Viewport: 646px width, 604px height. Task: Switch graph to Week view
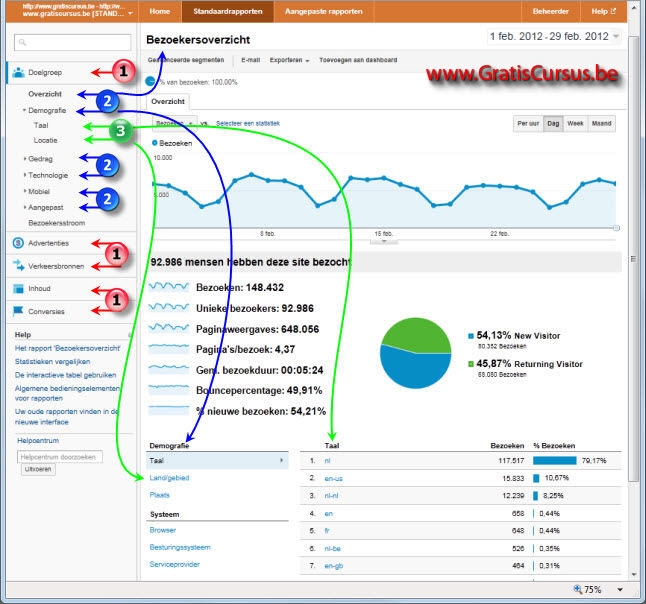575,124
